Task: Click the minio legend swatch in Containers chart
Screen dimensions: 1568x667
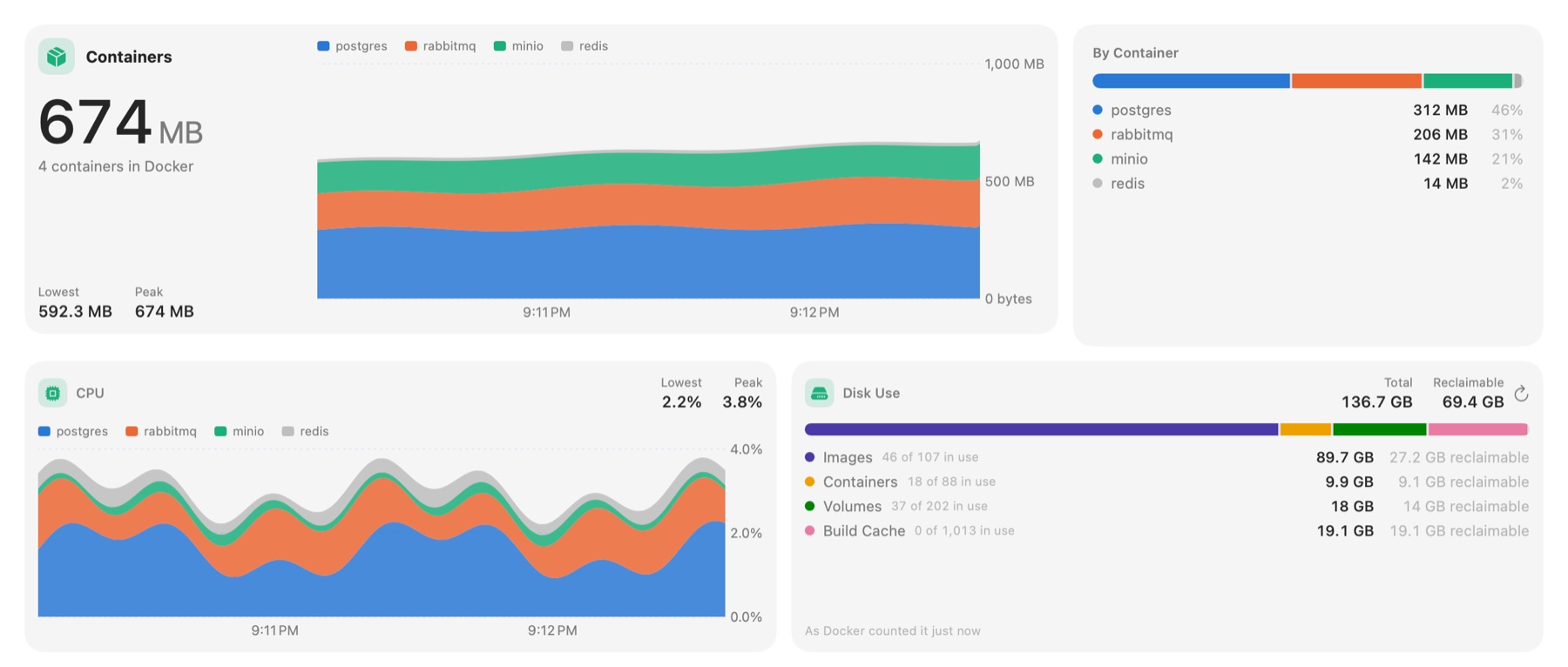Action: tap(500, 46)
